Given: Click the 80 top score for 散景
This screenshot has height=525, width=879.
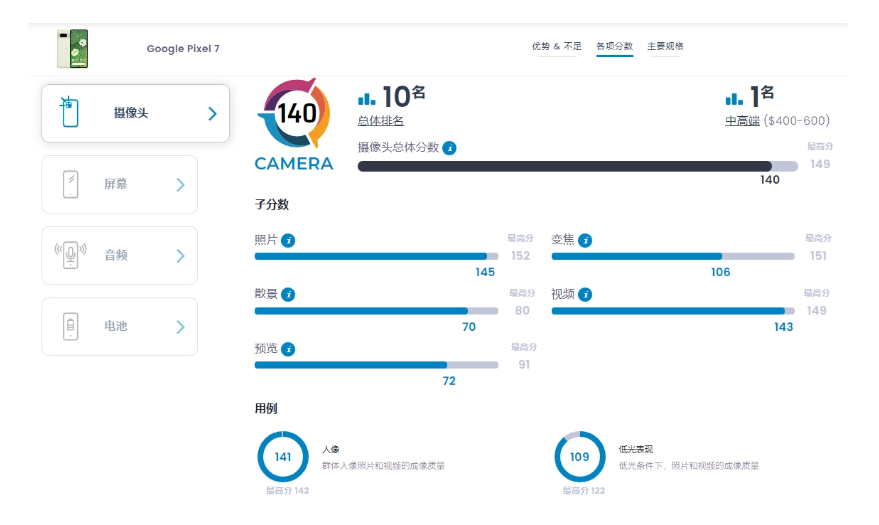Looking at the screenshot, I should coord(522,310).
